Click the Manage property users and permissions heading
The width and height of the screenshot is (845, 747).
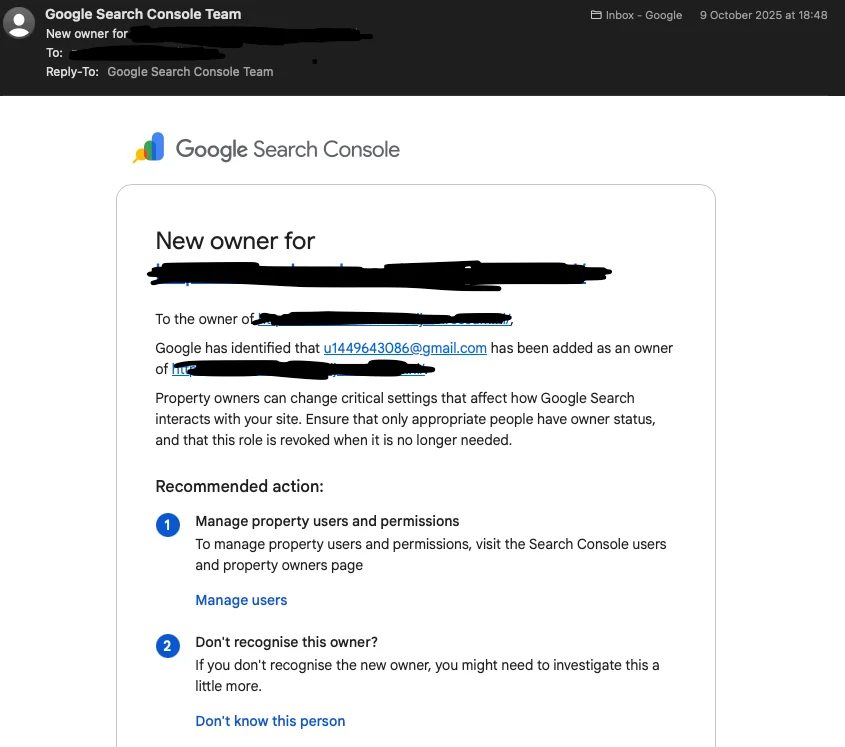[327, 521]
